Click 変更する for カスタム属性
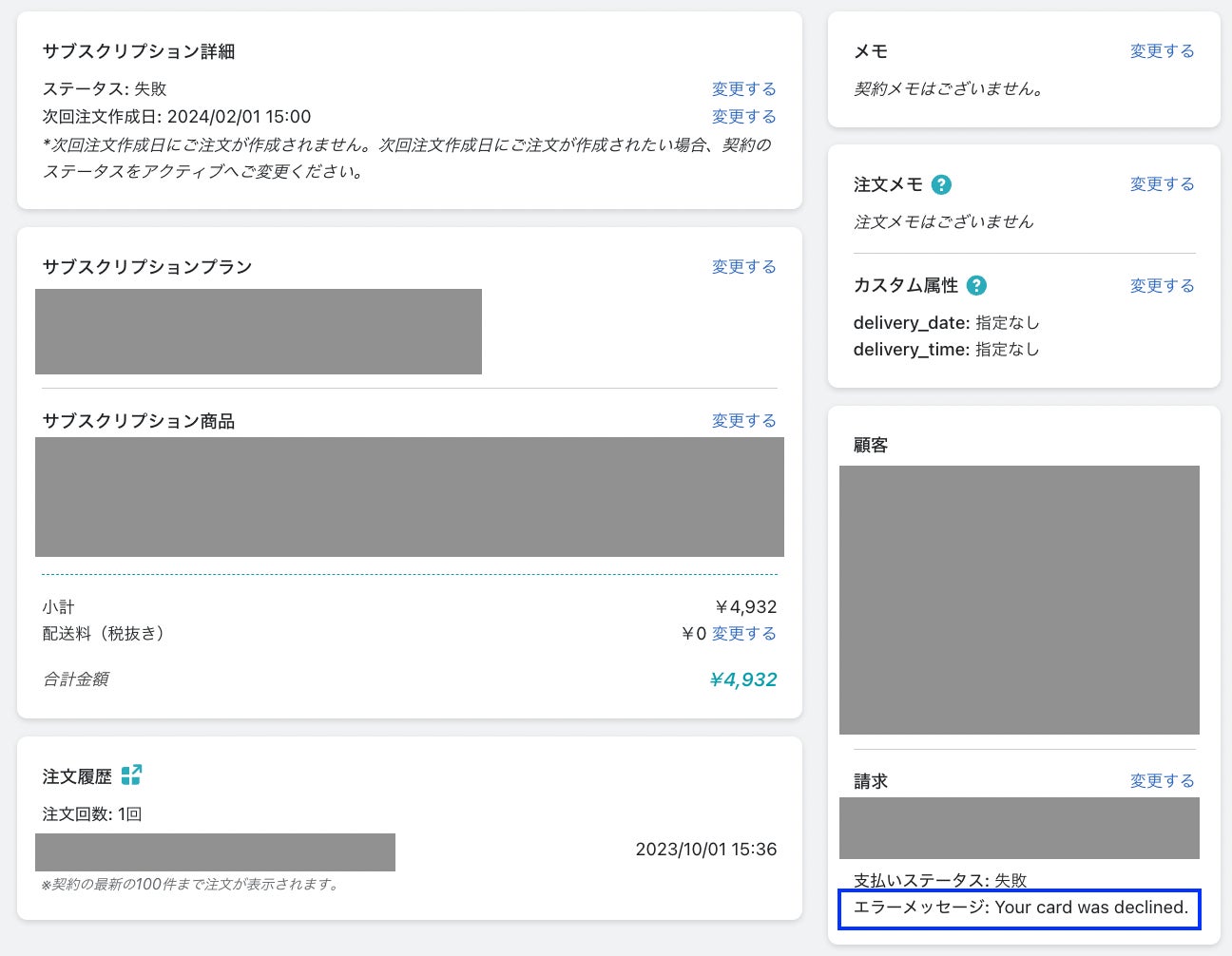 point(1162,286)
